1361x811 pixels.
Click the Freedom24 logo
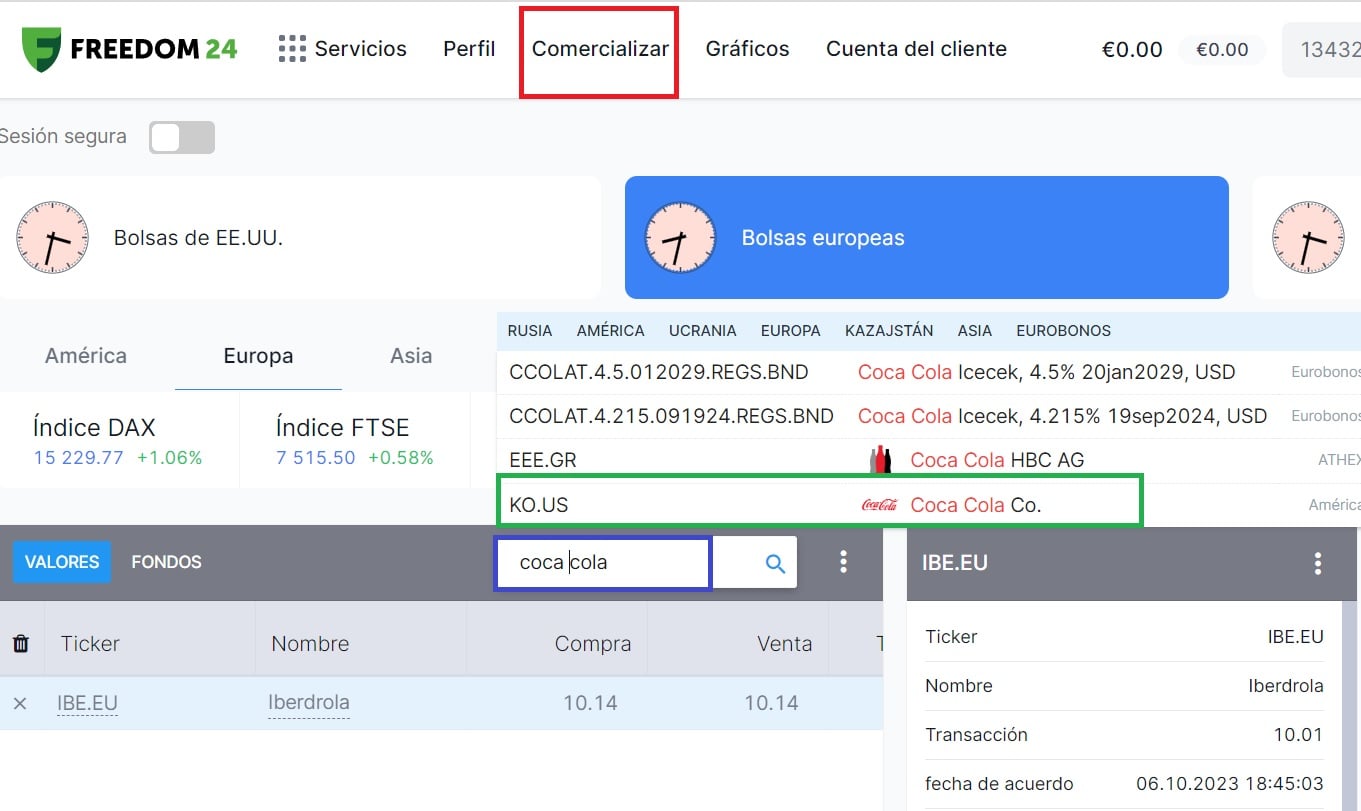tap(129, 49)
